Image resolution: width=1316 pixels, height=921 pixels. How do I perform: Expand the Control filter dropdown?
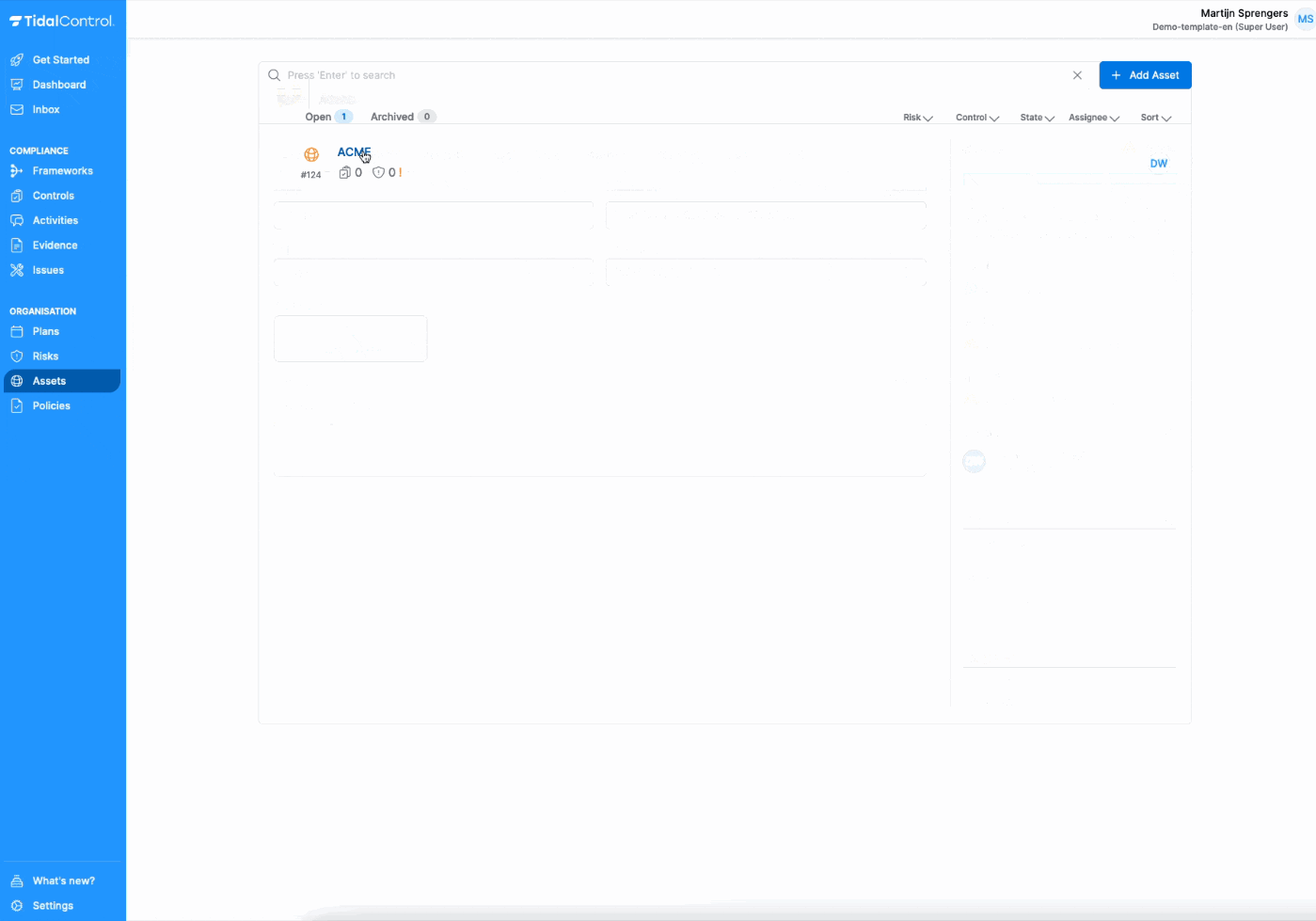pyautogui.click(x=975, y=117)
